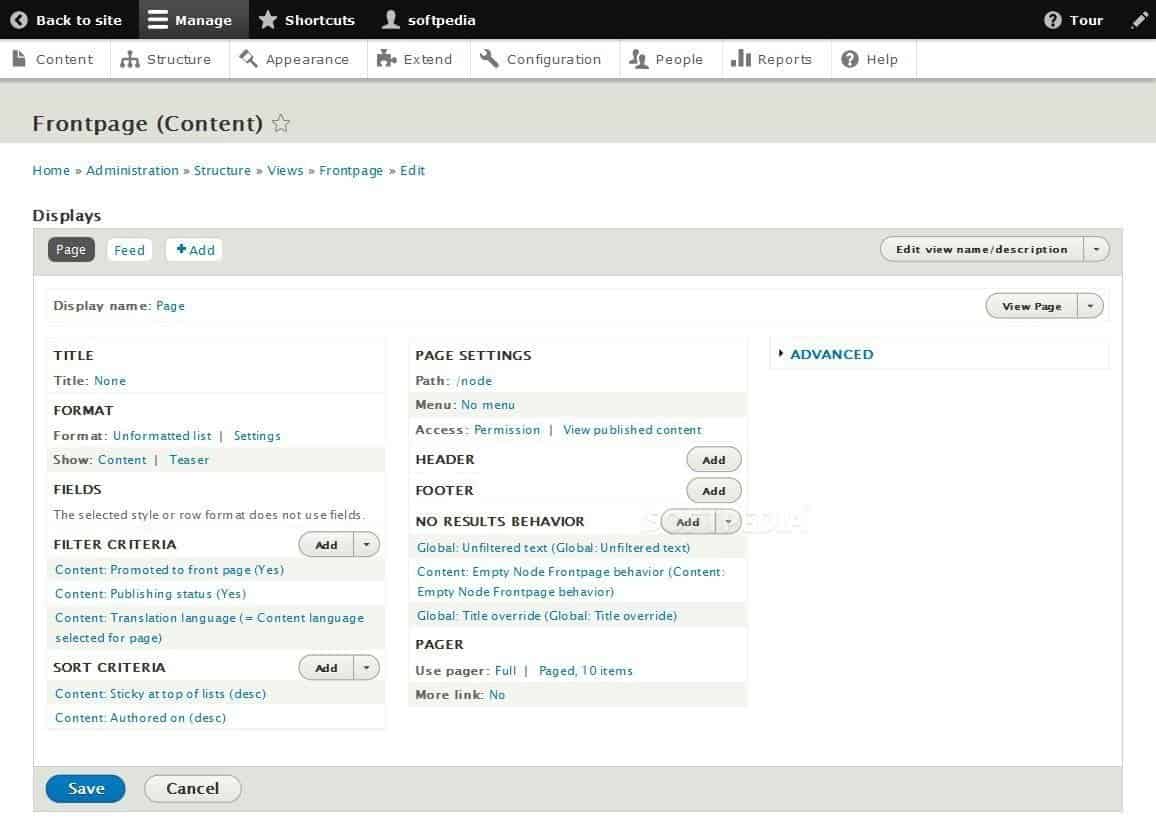This screenshot has width=1156, height=825.
Task: Edit Translation language filter
Action: (209, 627)
